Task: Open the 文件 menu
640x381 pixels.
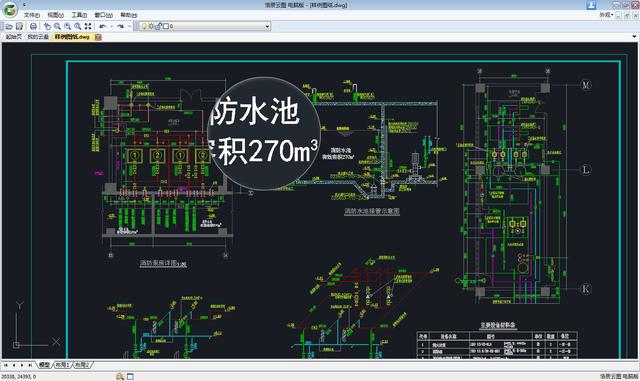Action: tap(31, 15)
